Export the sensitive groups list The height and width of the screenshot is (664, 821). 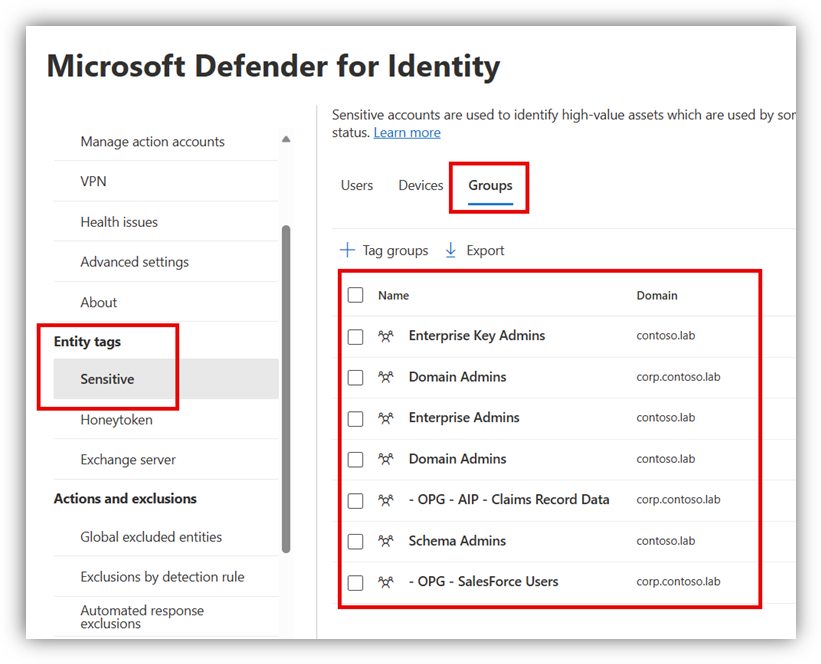[x=474, y=250]
